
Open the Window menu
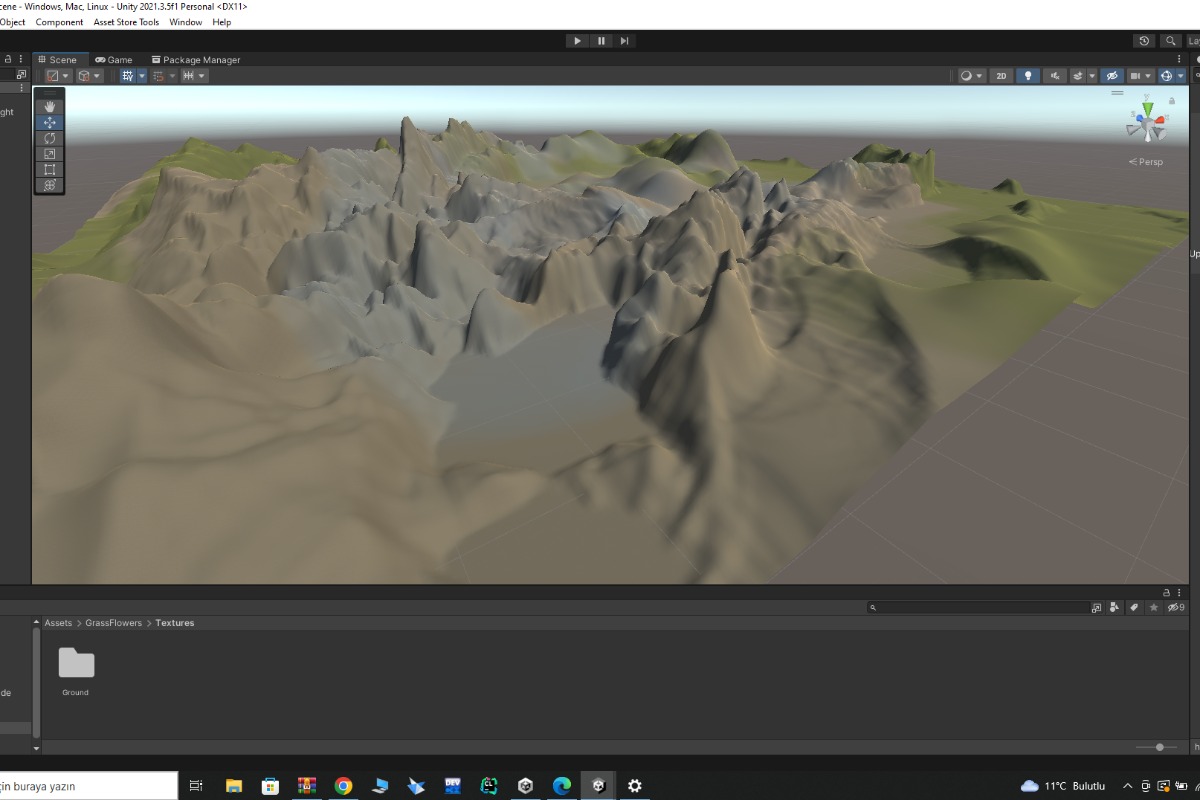click(185, 22)
